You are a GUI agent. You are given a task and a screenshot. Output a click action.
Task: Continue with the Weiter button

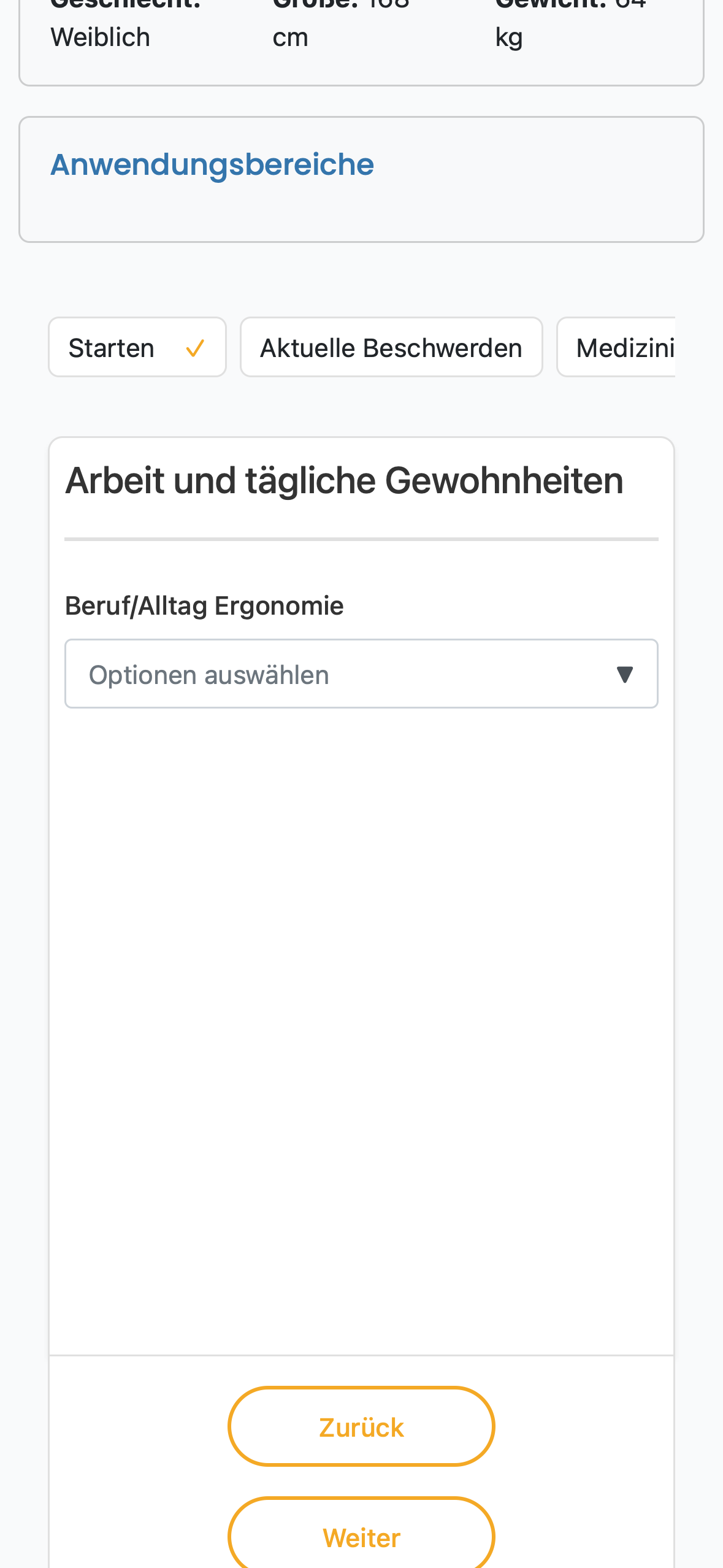coord(361,1534)
